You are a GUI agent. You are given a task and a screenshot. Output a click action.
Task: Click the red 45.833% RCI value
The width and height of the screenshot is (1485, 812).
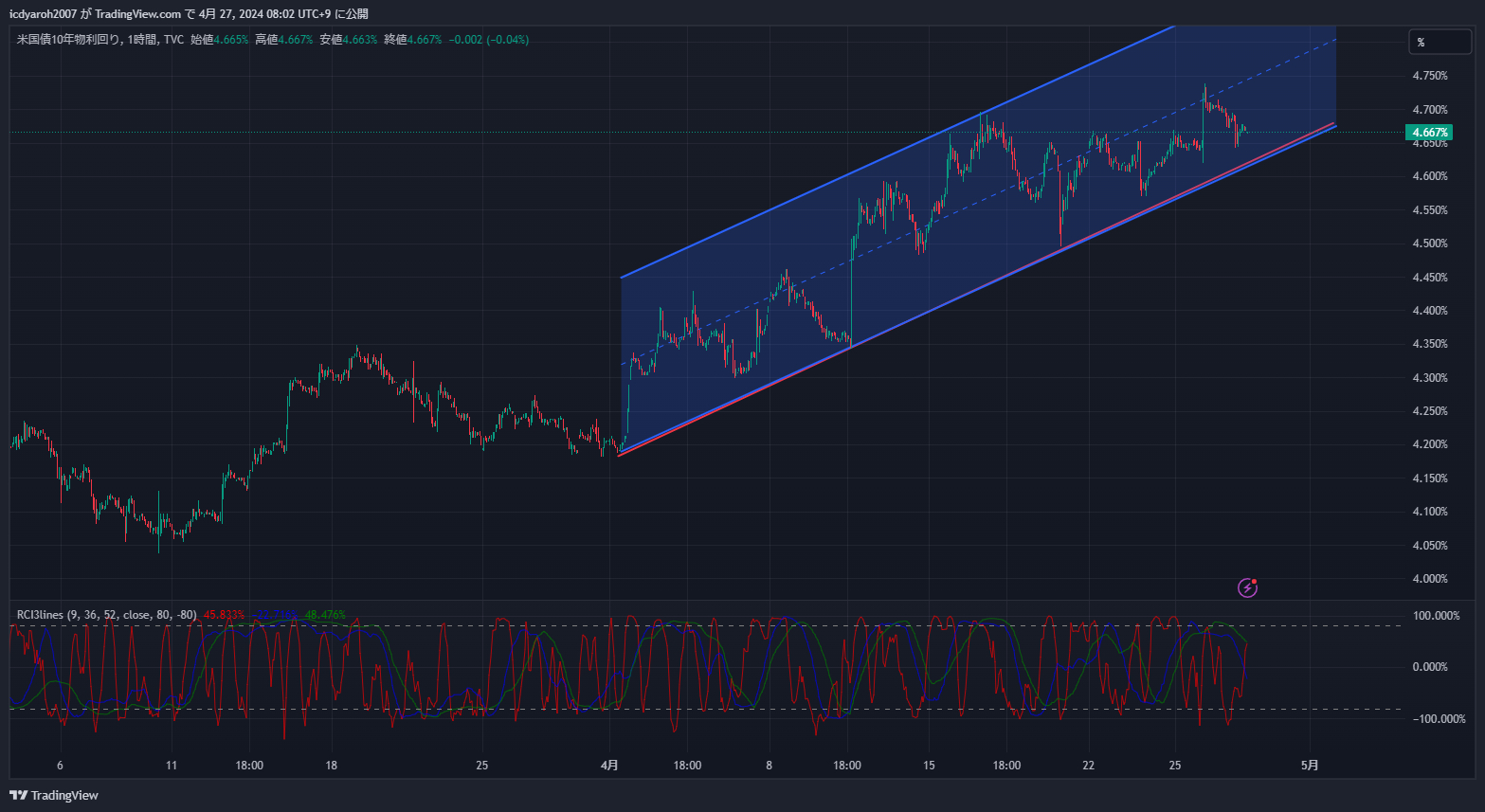224,615
